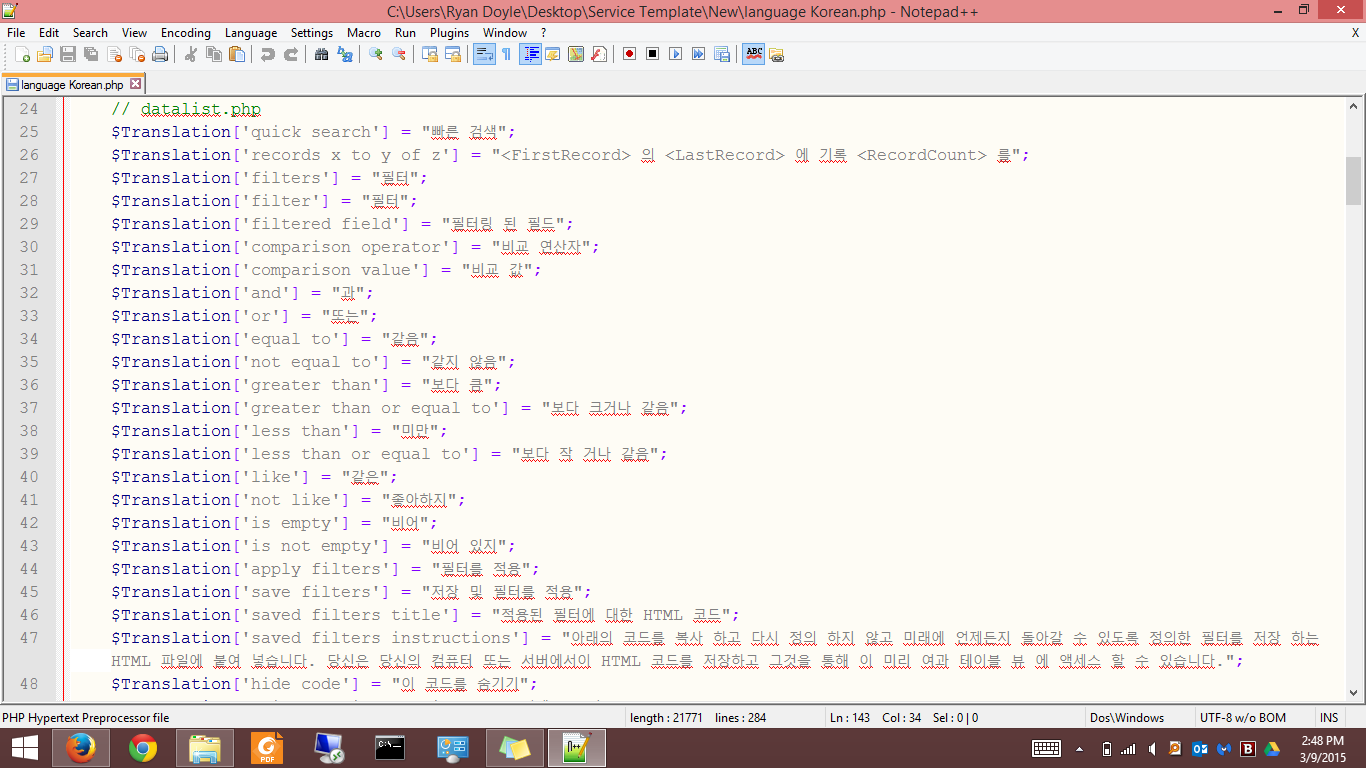1370x776 pixels.
Task: Open Find with the binoculars icon
Action: [x=321, y=54]
